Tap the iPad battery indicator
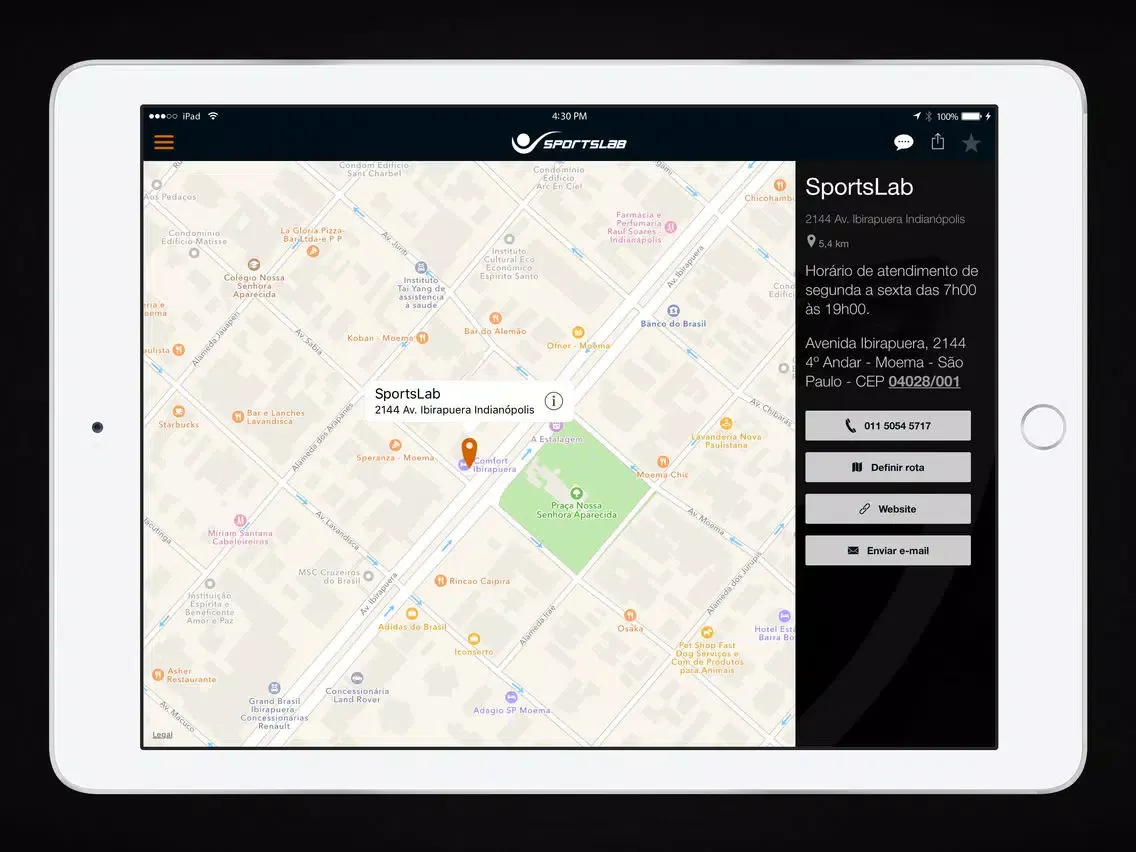Image resolution: width=1136 pixels, height=852 pixels. point(972,116)
